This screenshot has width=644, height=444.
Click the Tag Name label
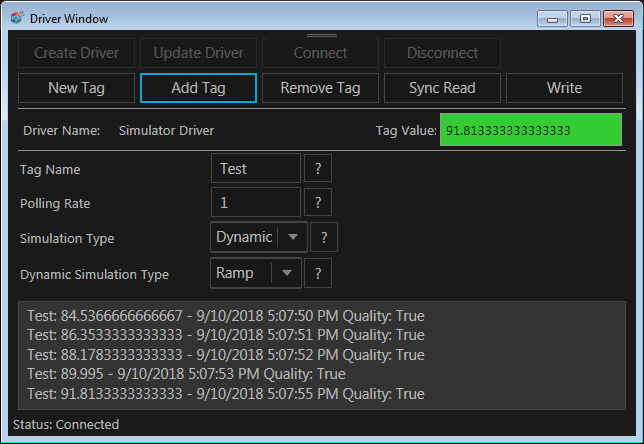click(50, 170)
